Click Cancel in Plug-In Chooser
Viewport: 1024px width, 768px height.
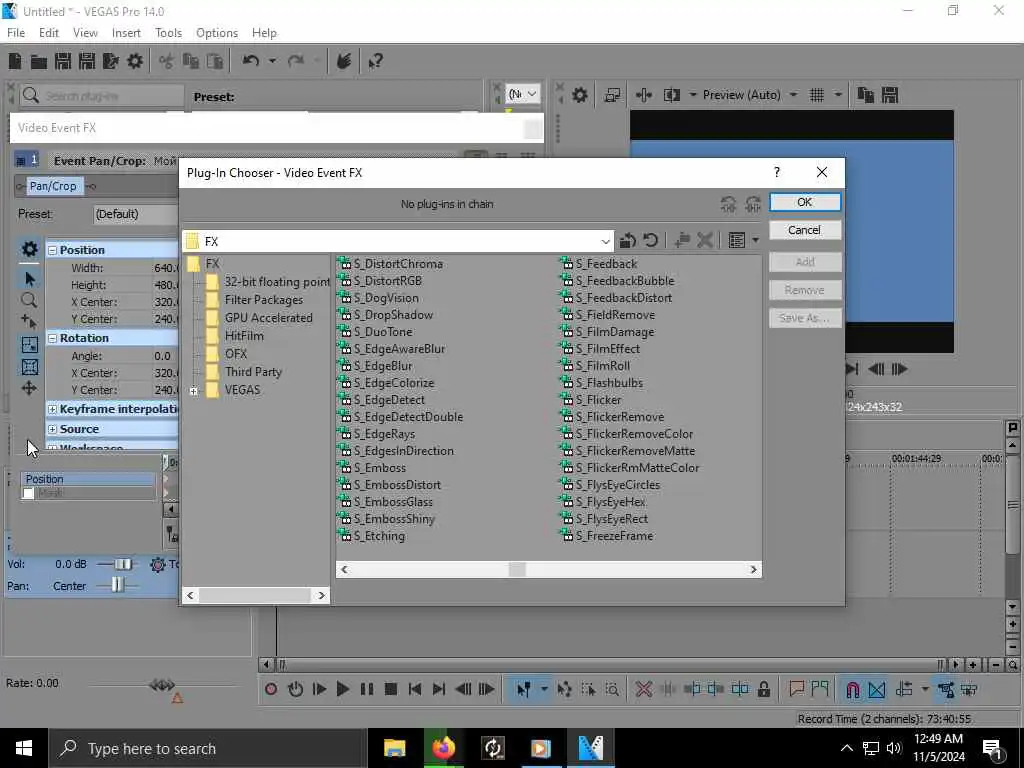click(805, 230)
